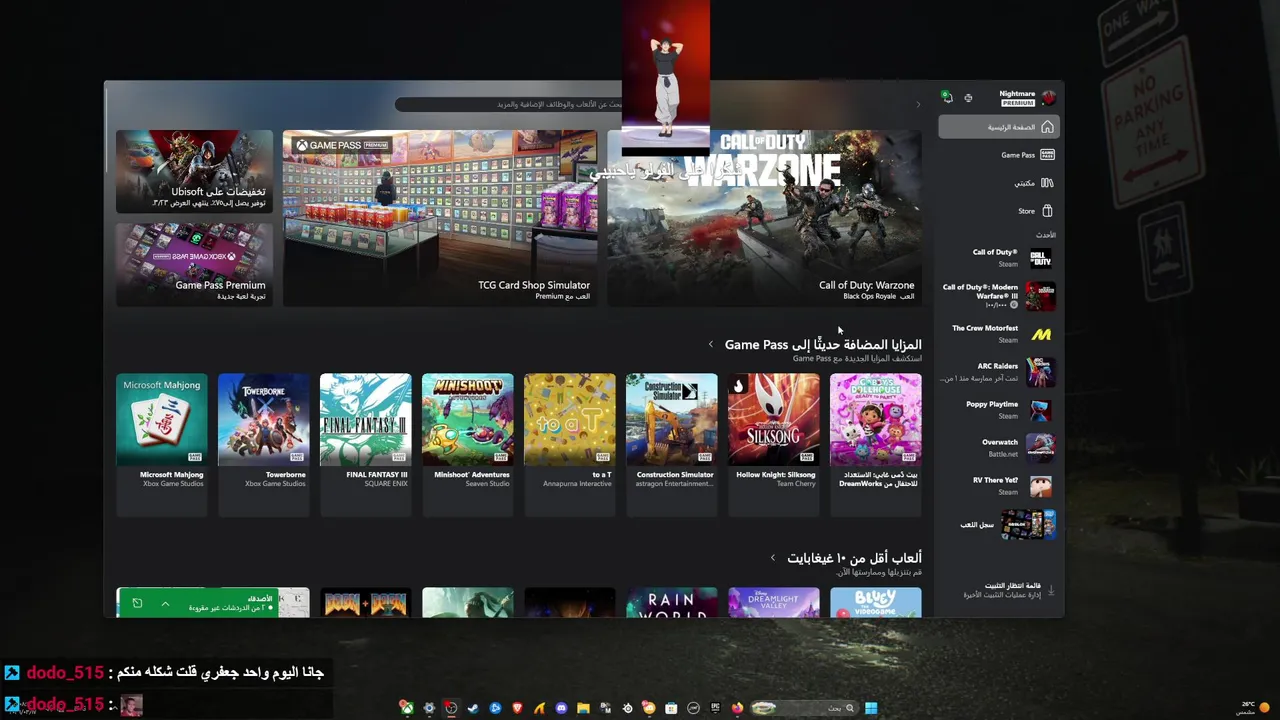
Task: Open 'ألعاب أقل من ١٠ غيغابايت' heading
Action: tap(854, 557)
